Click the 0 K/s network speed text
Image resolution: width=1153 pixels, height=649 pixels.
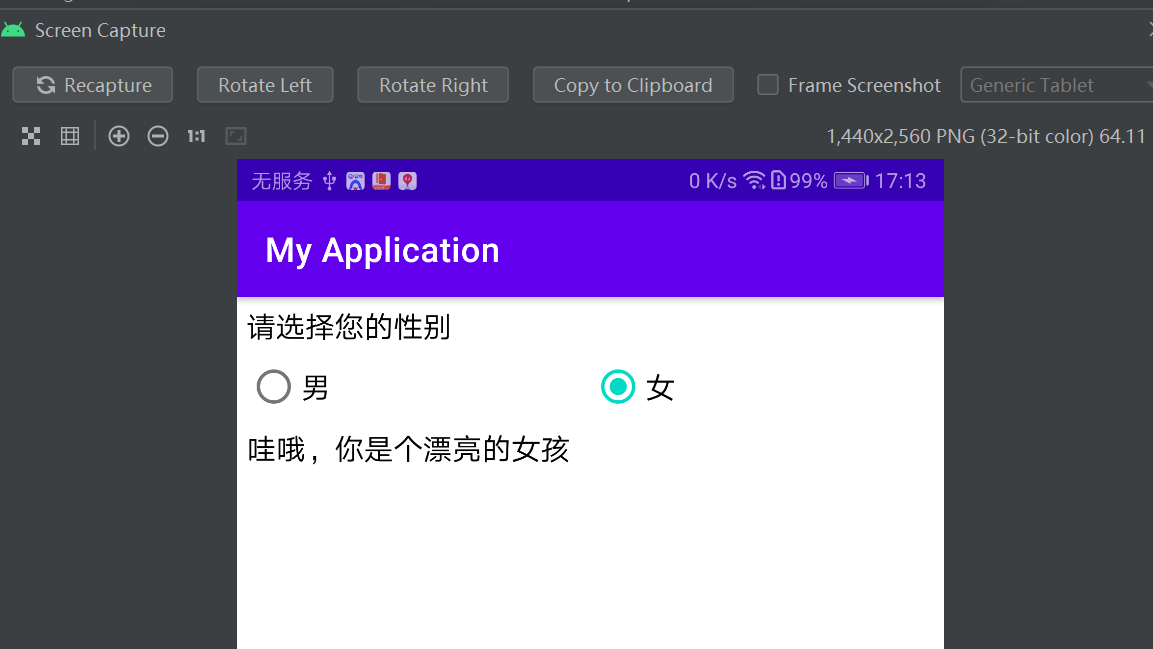click(713, 181)
